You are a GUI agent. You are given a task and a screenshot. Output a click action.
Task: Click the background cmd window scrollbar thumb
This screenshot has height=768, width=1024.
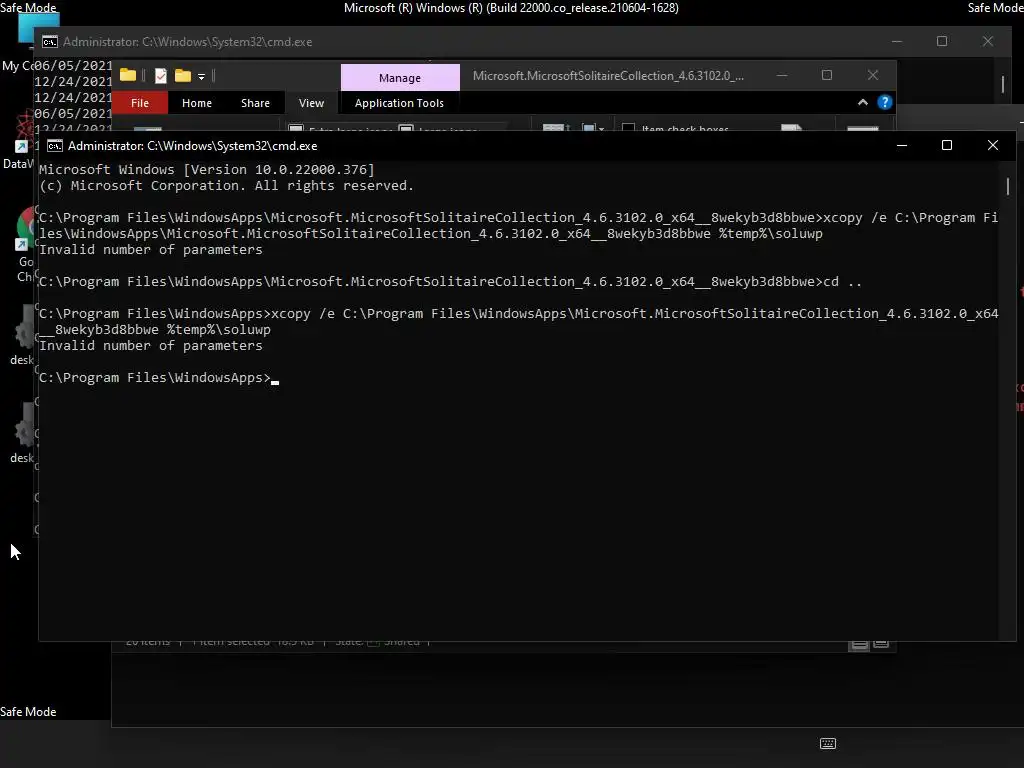pyautogui.click(x=1002, y=84)
